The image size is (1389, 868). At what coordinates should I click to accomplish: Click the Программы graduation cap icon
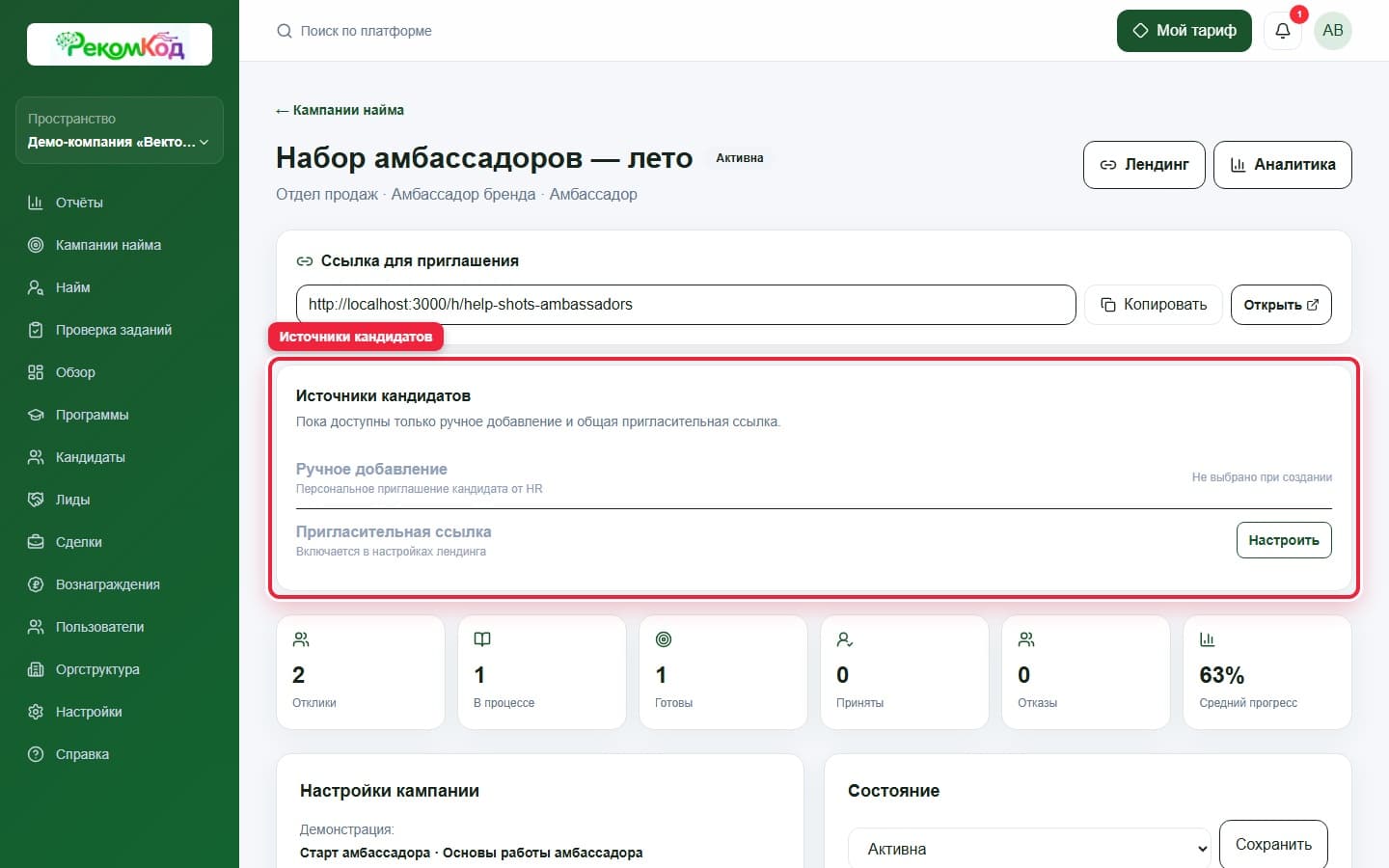[x=36, y=415]
